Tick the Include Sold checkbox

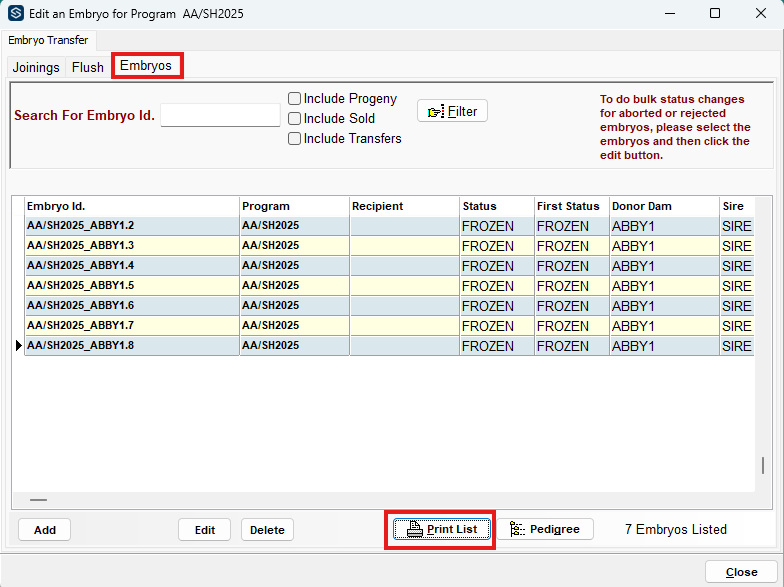(x=294, y=118)
